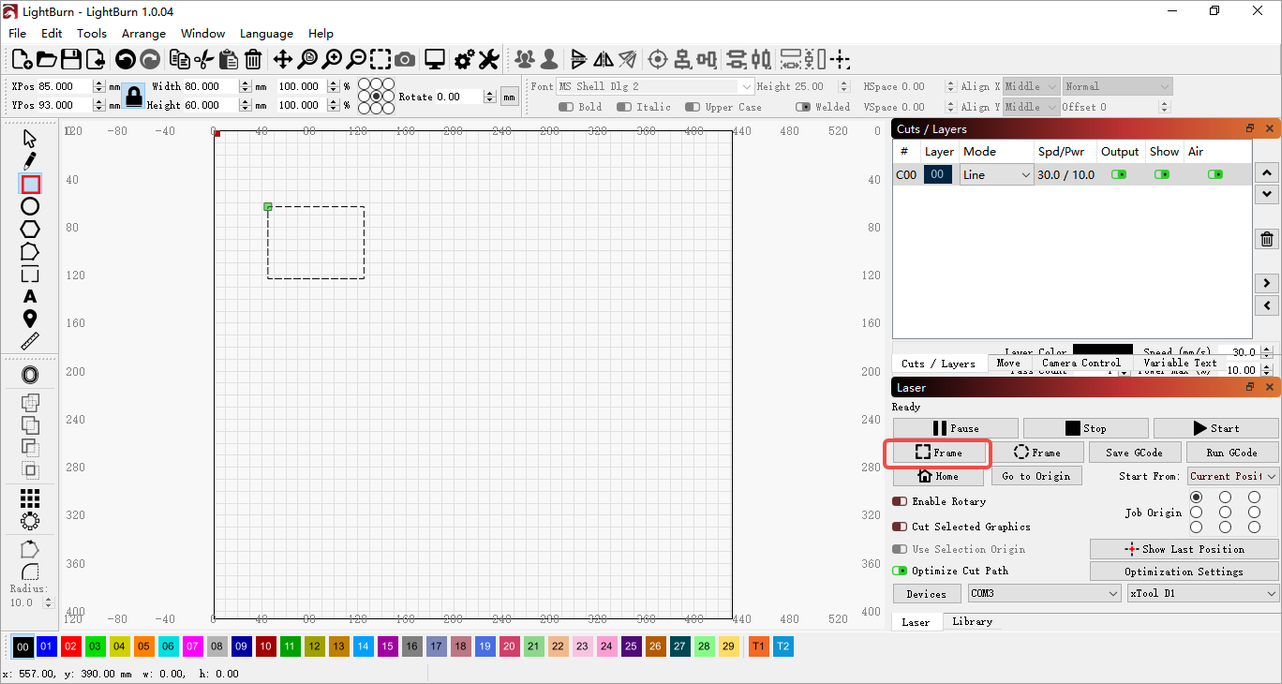Select the Ellipse tool

tap(30, 206)
